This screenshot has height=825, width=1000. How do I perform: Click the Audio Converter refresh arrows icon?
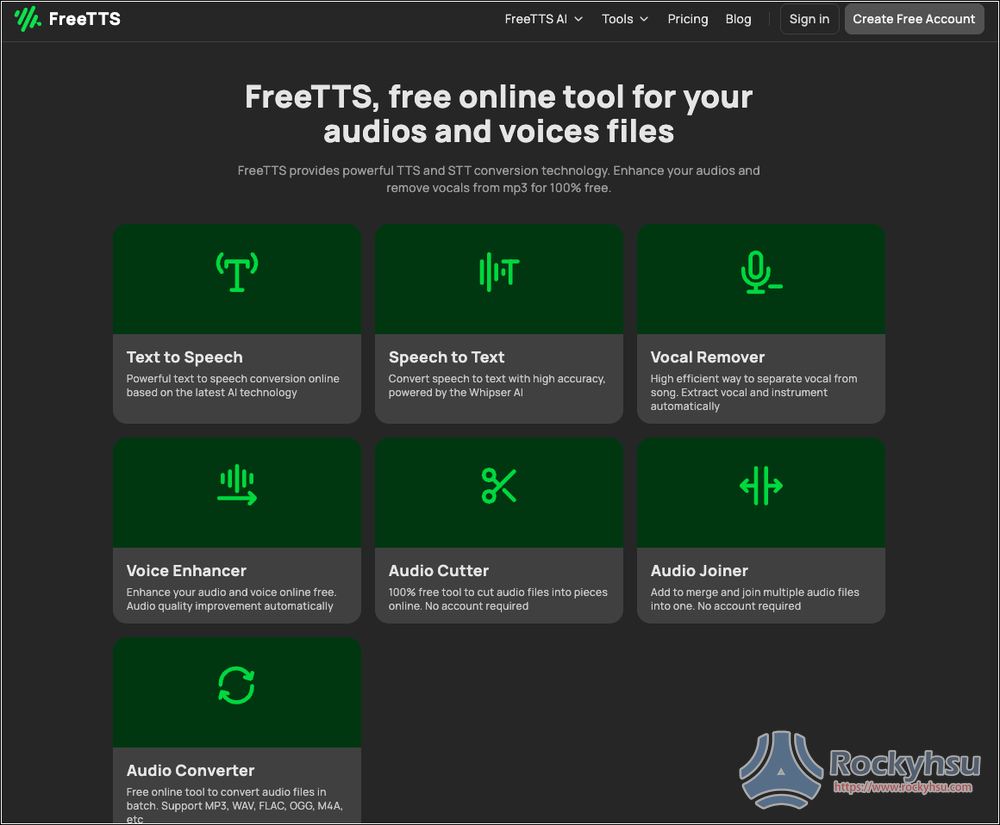coord(237,685)
